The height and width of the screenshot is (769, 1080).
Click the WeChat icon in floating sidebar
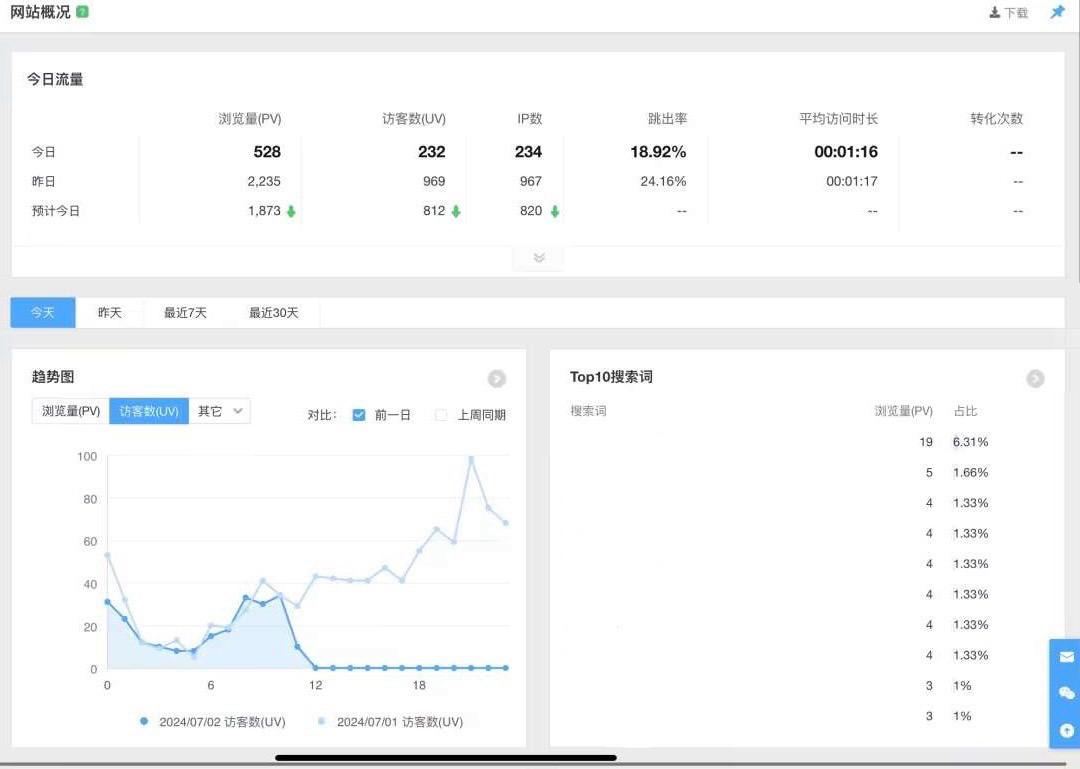coord(1066,693)
